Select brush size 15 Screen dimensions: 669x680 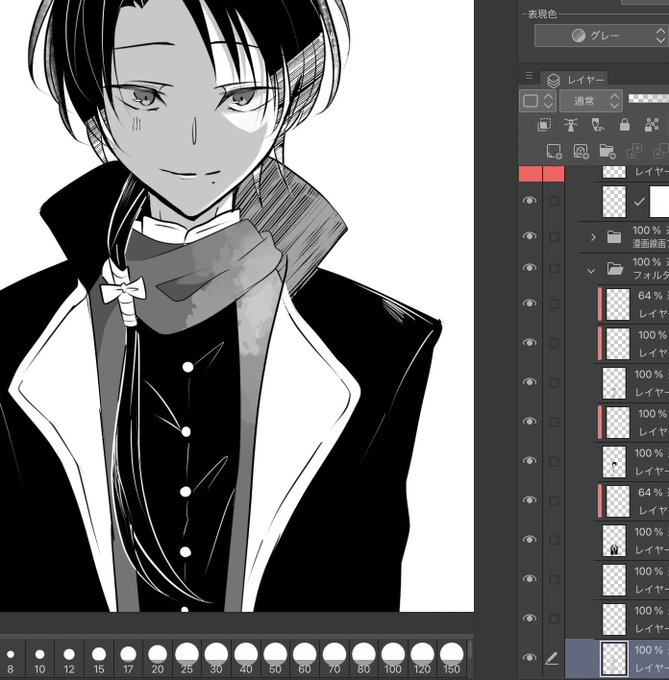point(99,658)
